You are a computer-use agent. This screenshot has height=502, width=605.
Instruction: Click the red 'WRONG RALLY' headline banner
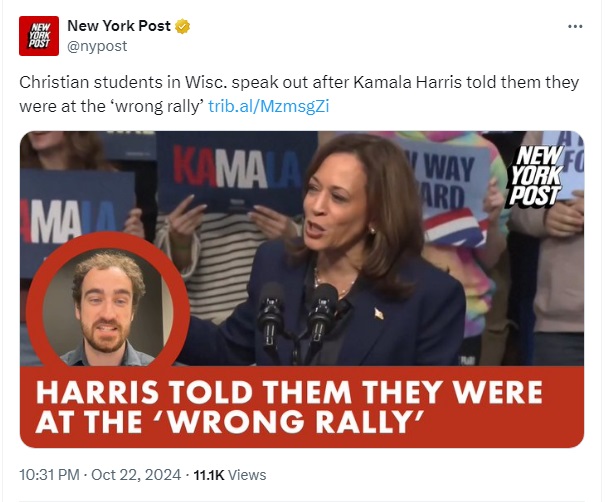[302, 407]
